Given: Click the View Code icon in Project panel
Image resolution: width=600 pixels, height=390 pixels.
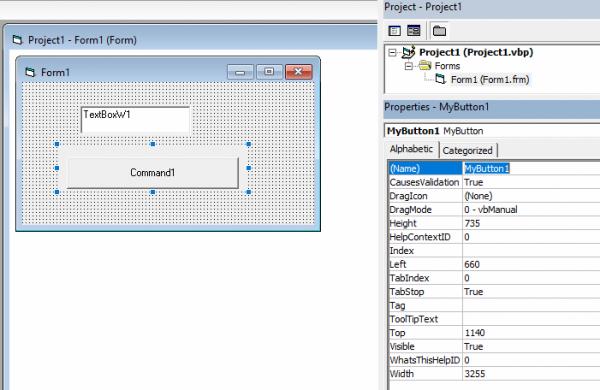Looking at the screenshot, I should (x=395, y=31).
